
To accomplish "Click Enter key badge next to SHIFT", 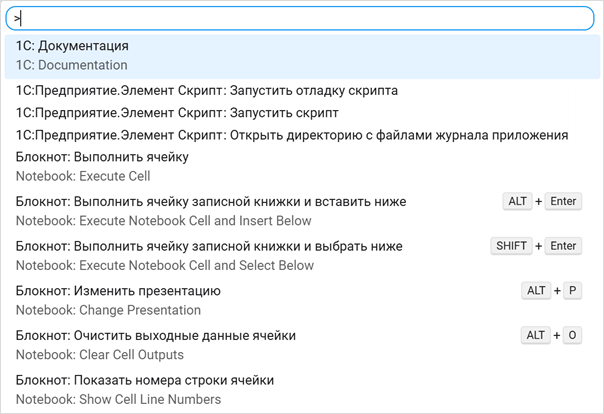I will pyautogui.click(x=564, y=246).
